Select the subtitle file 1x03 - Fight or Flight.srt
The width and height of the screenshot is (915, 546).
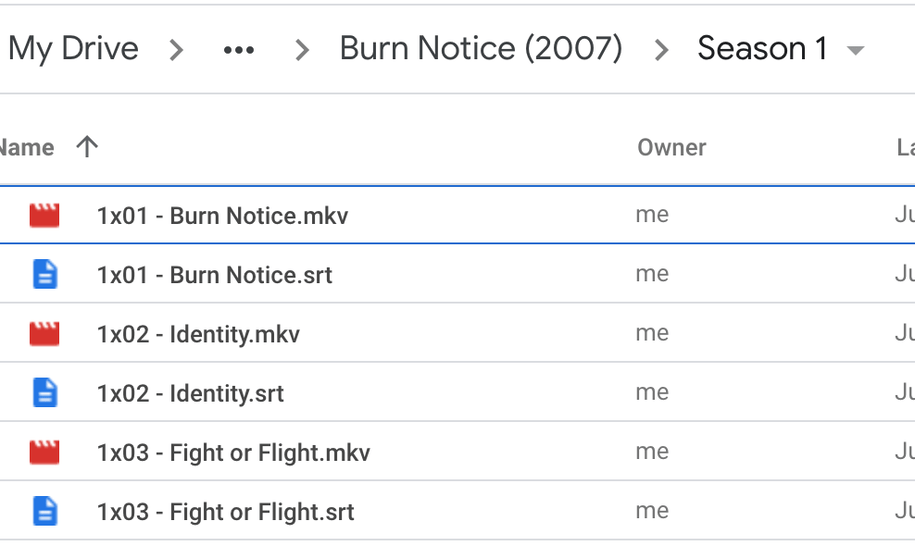pos(225,512)
